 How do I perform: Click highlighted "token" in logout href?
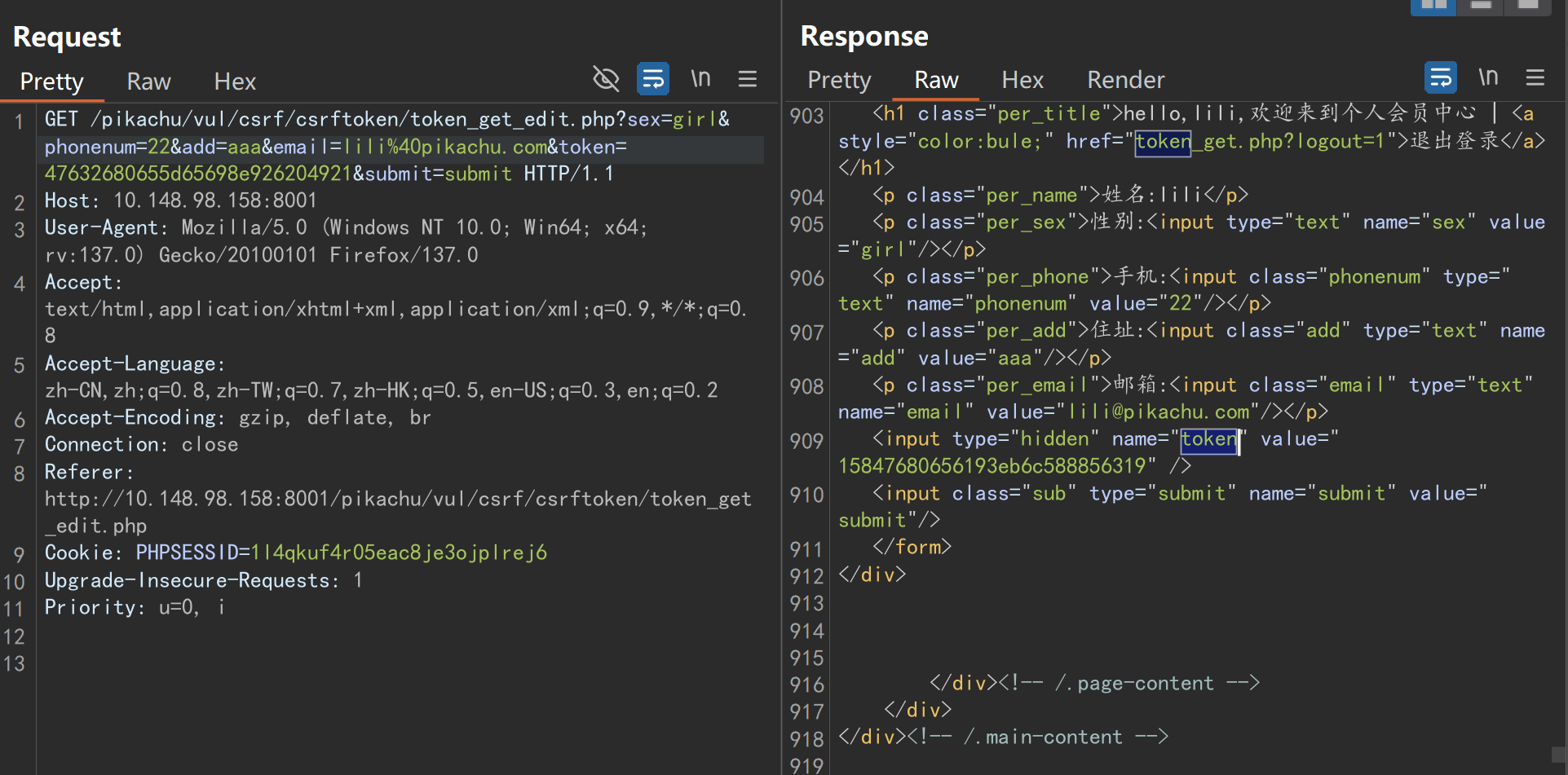point(1163,142)
